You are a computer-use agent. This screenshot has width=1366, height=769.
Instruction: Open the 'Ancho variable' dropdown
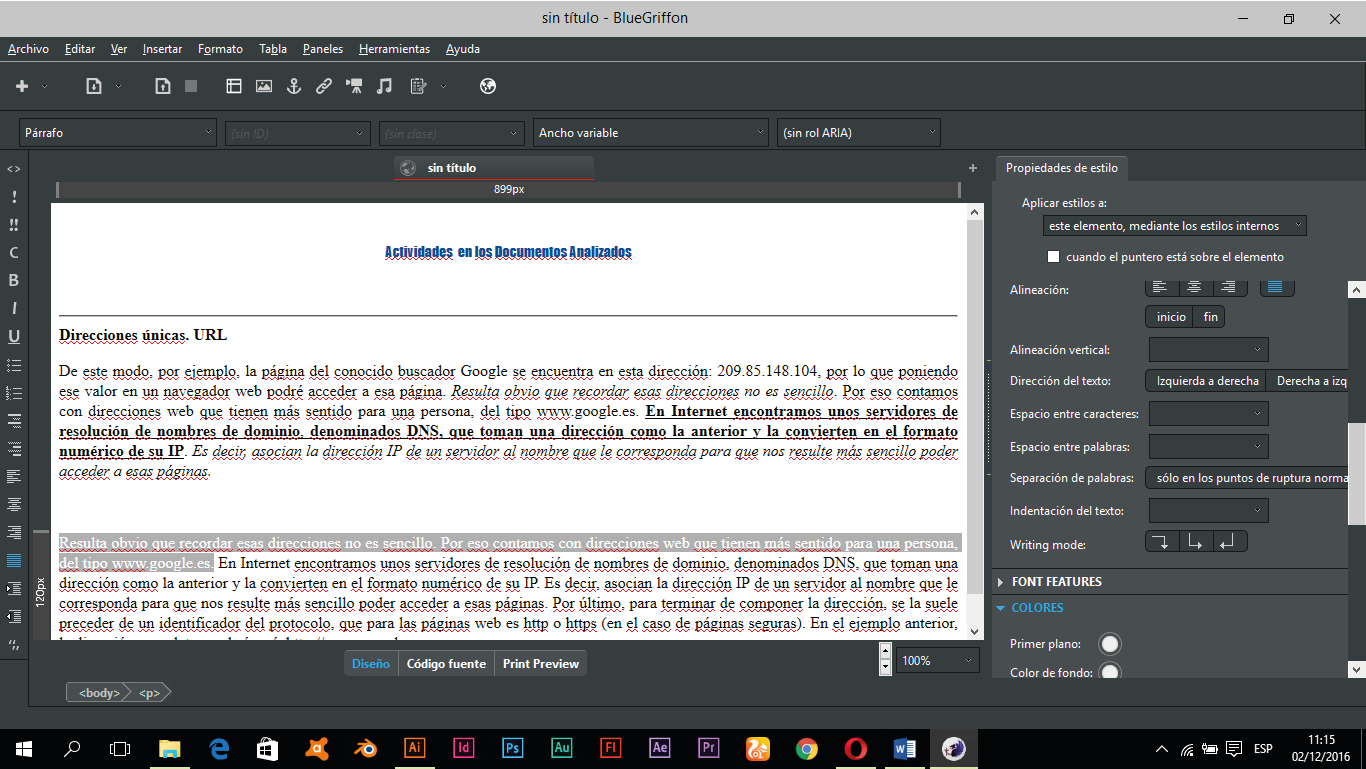point(651,132)
